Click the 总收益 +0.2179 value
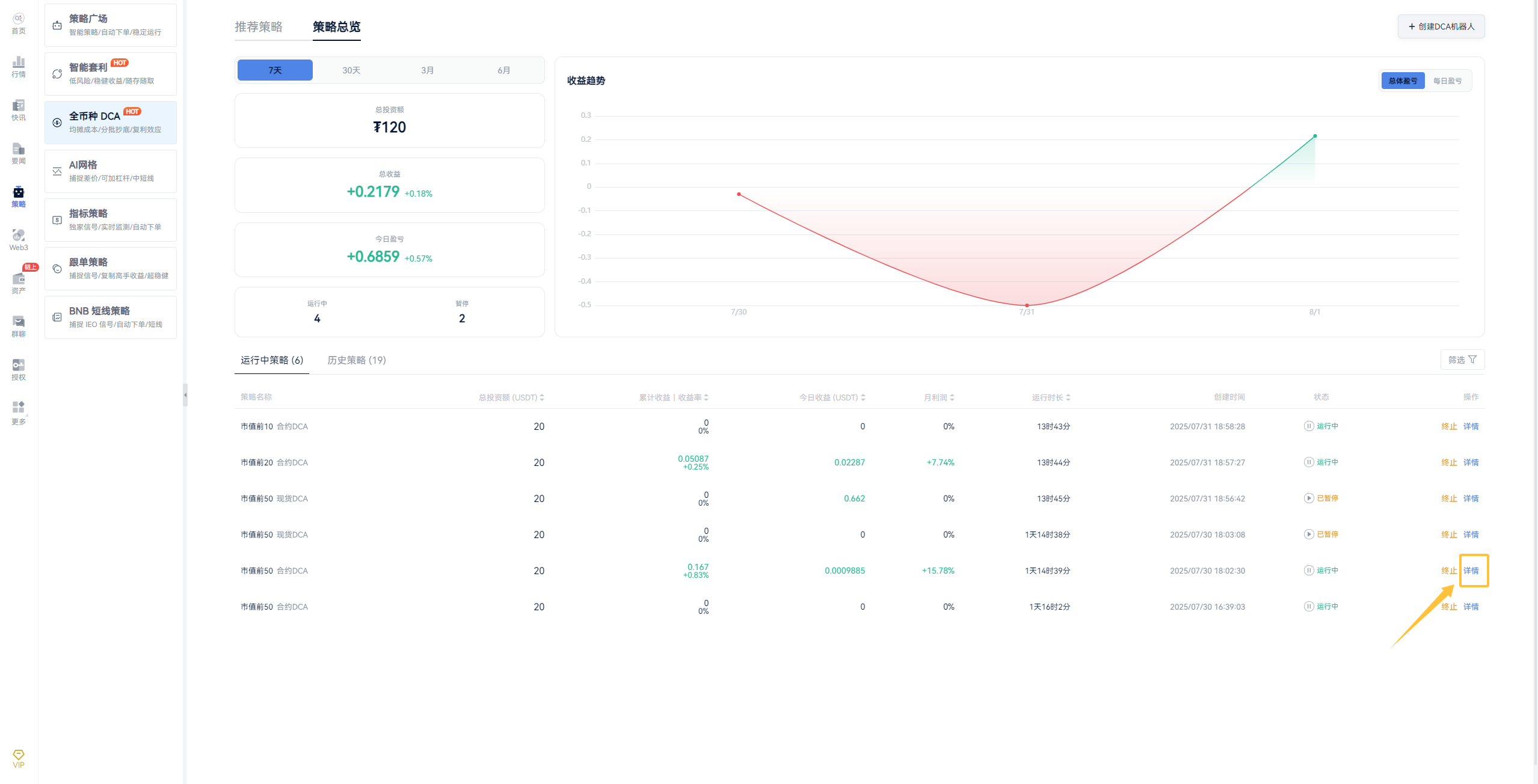 coord(373,192)
